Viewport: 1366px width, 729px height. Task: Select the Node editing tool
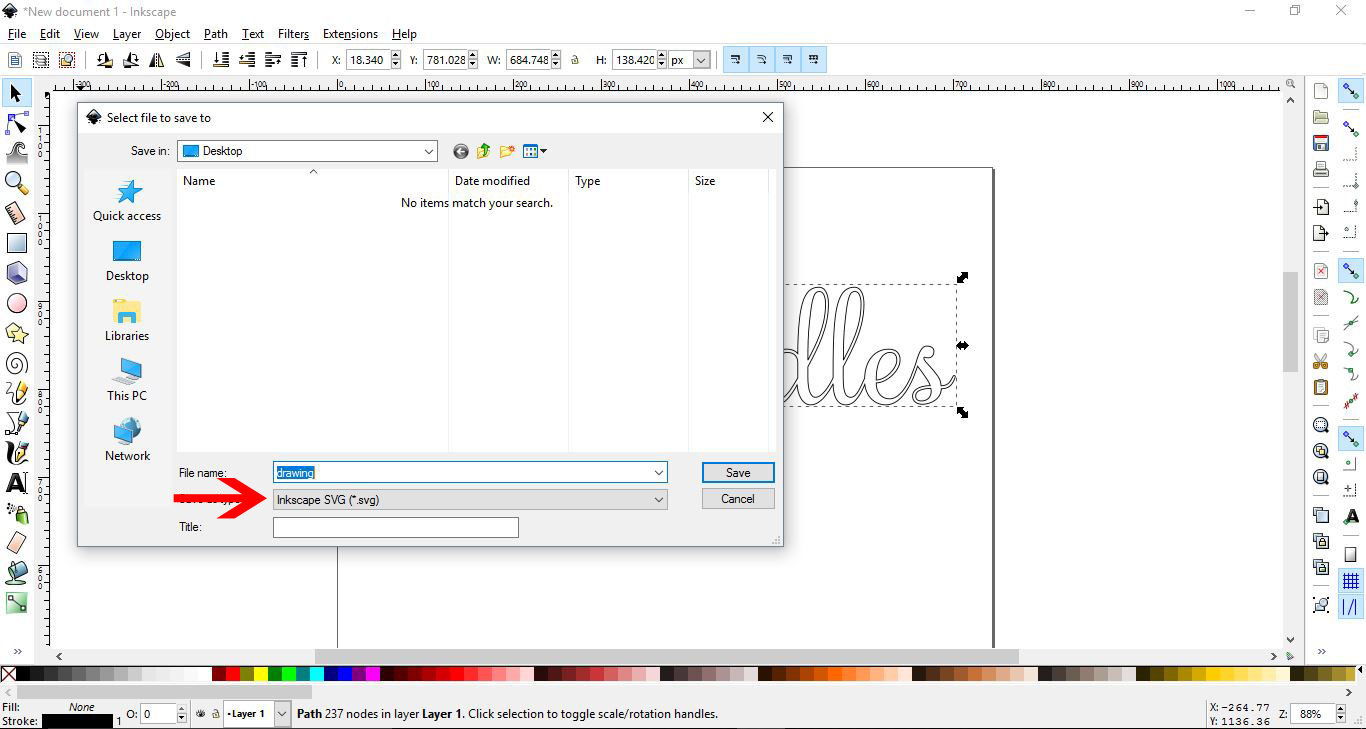point(16,123)
